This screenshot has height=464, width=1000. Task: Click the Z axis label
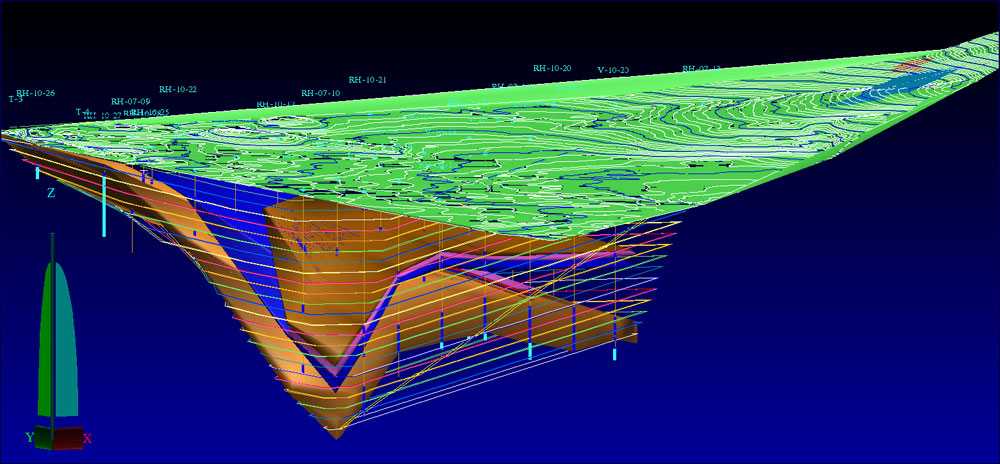pyautogui.click(x=51, y=193)
